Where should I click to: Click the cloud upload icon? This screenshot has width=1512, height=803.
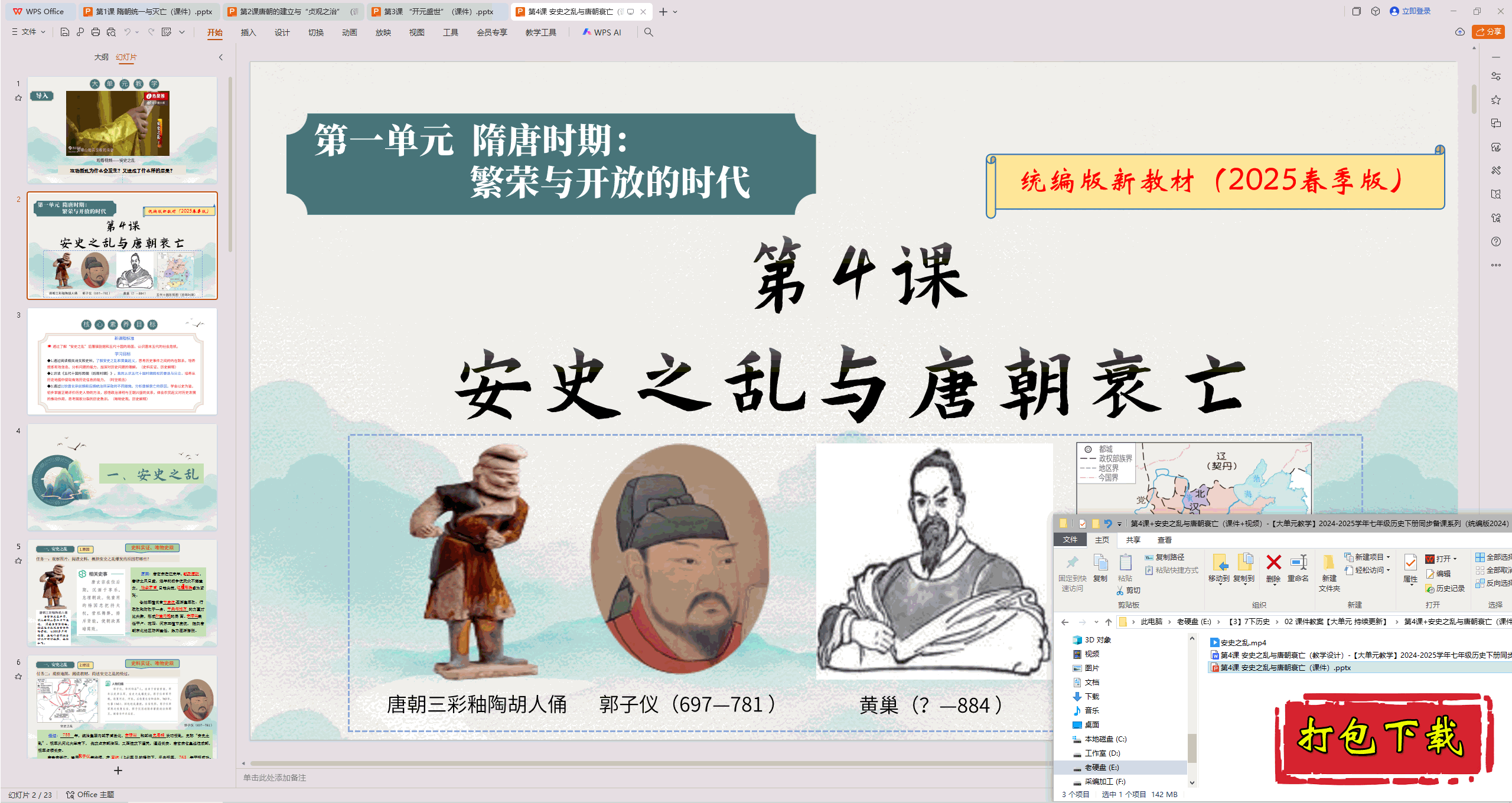click(x=1460, y=32)
